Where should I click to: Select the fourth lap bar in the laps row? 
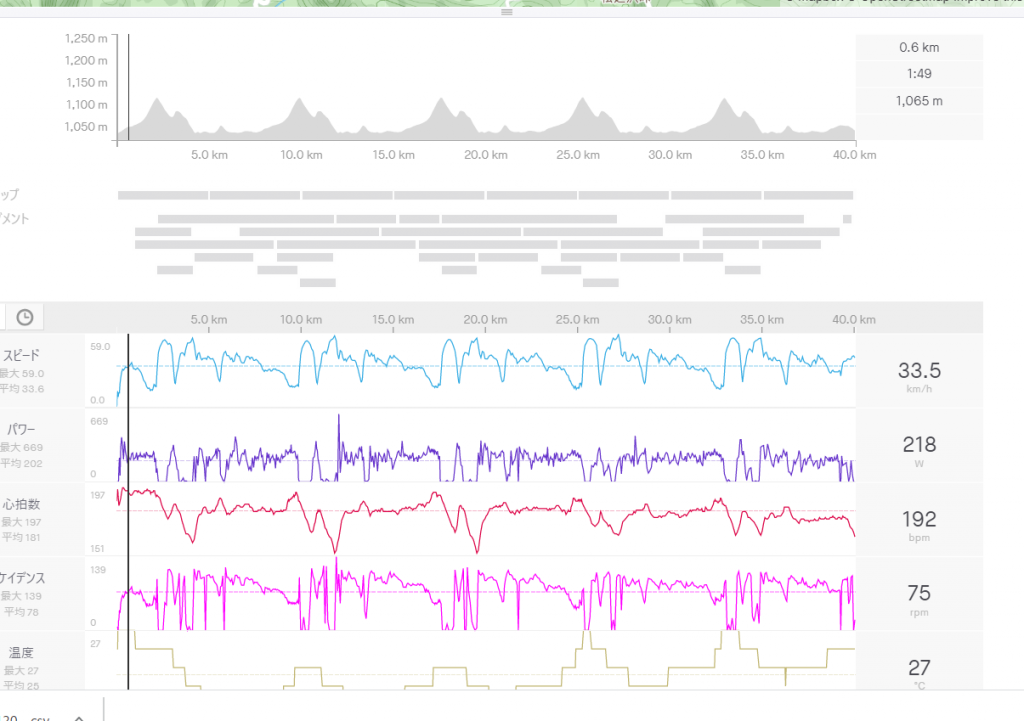pyautogui.click(x=440, y=195)
